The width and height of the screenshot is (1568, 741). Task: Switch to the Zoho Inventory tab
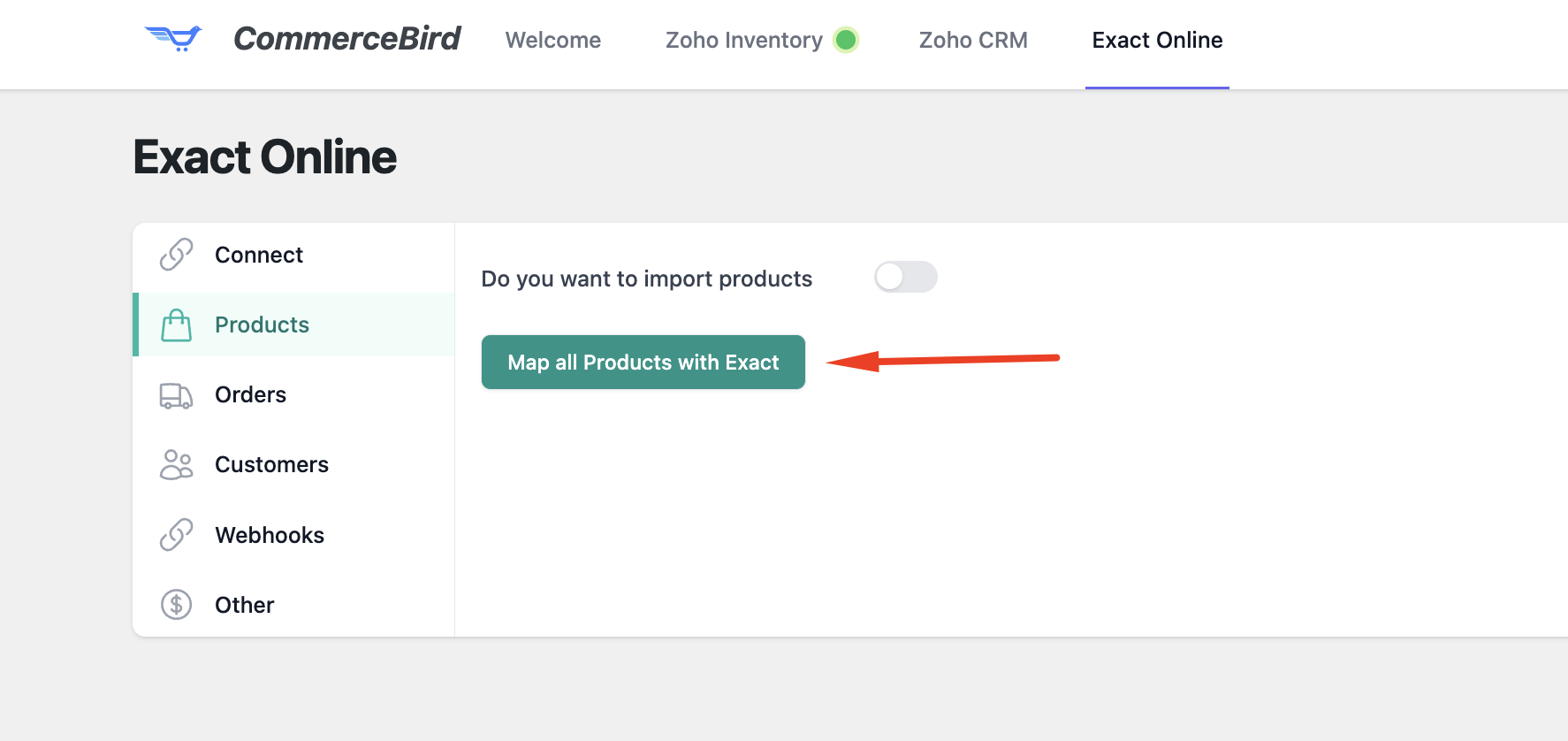[x=744, y=40]
